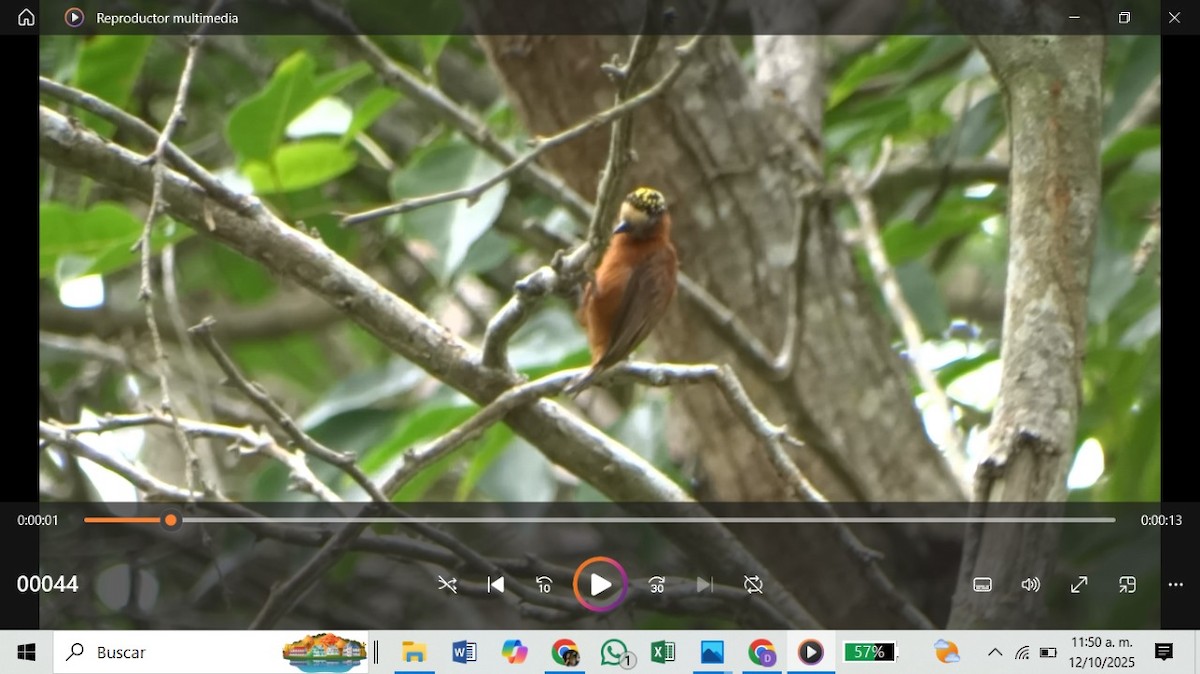Screen dimensions: 1200x674
Task: Enter full screen mode
Action: point(1079,585)
